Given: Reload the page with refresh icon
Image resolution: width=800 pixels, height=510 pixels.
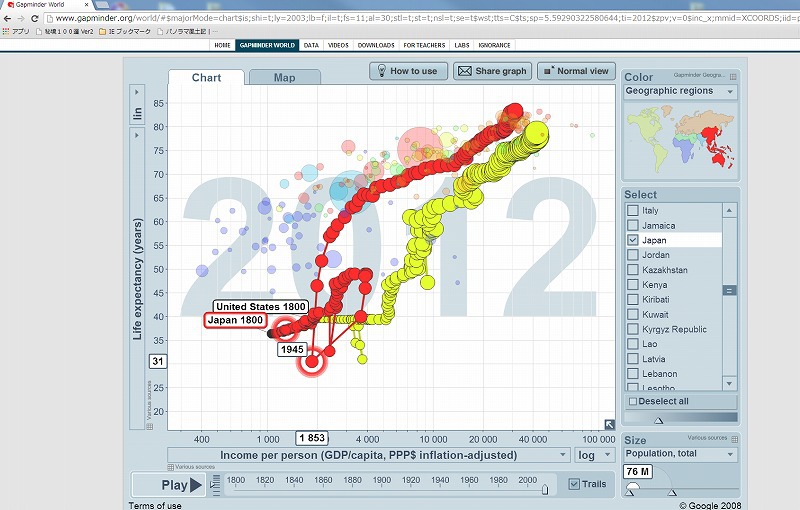Looking at the screenshot, I should (x=35, y=18).
